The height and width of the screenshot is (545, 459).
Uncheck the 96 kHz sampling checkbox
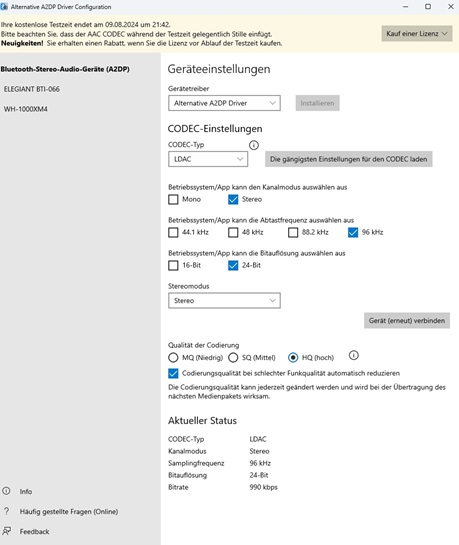(x=353, y=232)
